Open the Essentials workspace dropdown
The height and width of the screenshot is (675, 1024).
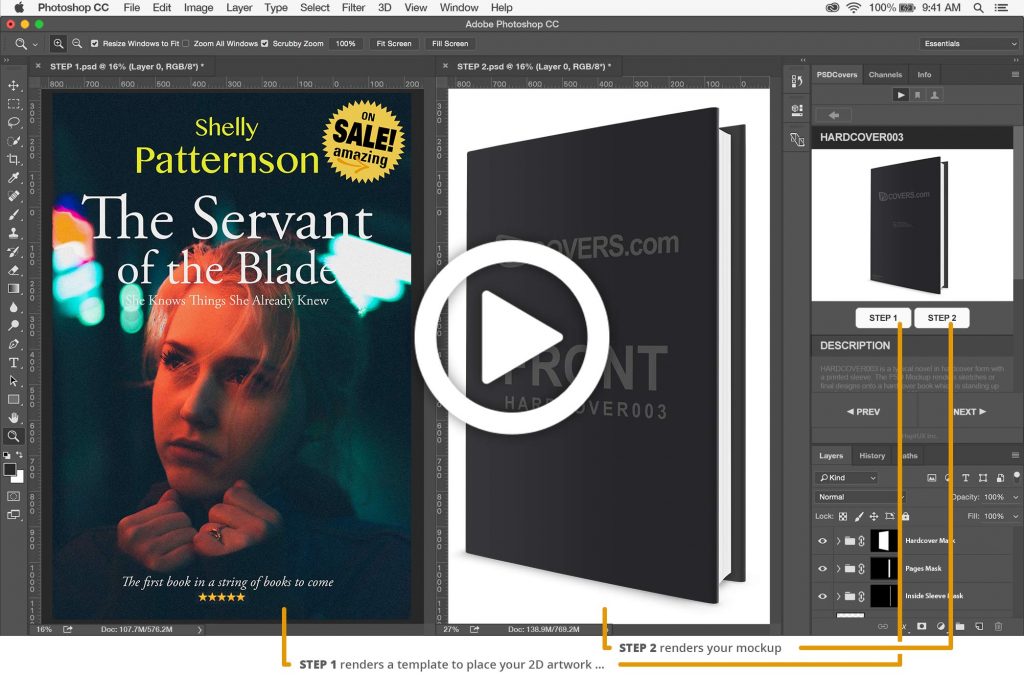coord(969,44)
